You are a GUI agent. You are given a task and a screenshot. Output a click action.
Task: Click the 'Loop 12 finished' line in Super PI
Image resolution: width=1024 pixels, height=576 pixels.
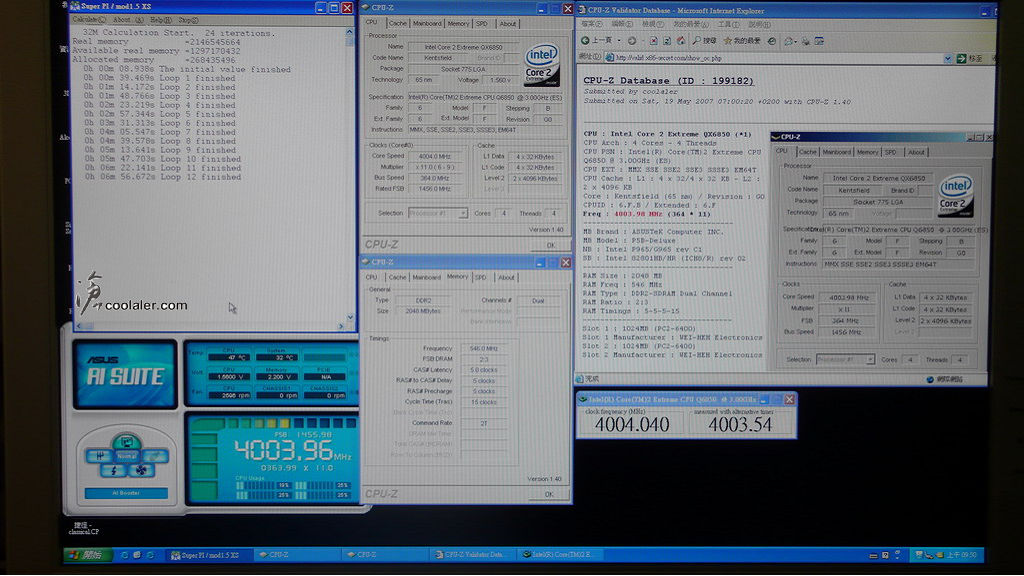[162, 177]
